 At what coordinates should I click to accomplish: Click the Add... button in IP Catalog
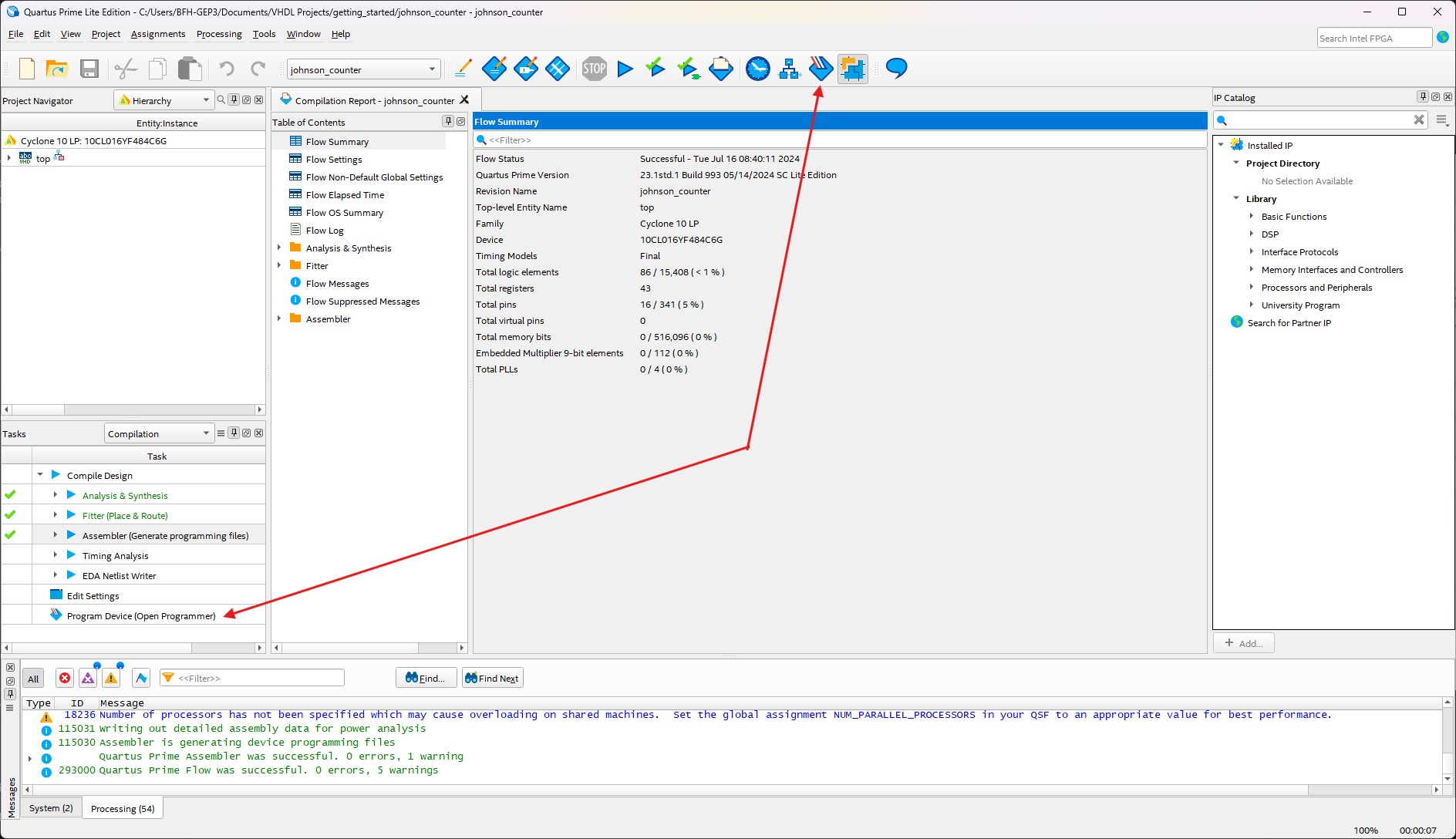pos(1243,643)
